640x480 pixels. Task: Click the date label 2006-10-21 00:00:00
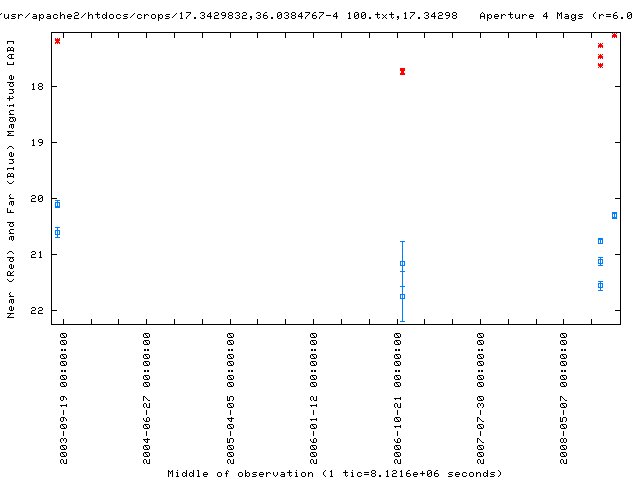[398, 398]
